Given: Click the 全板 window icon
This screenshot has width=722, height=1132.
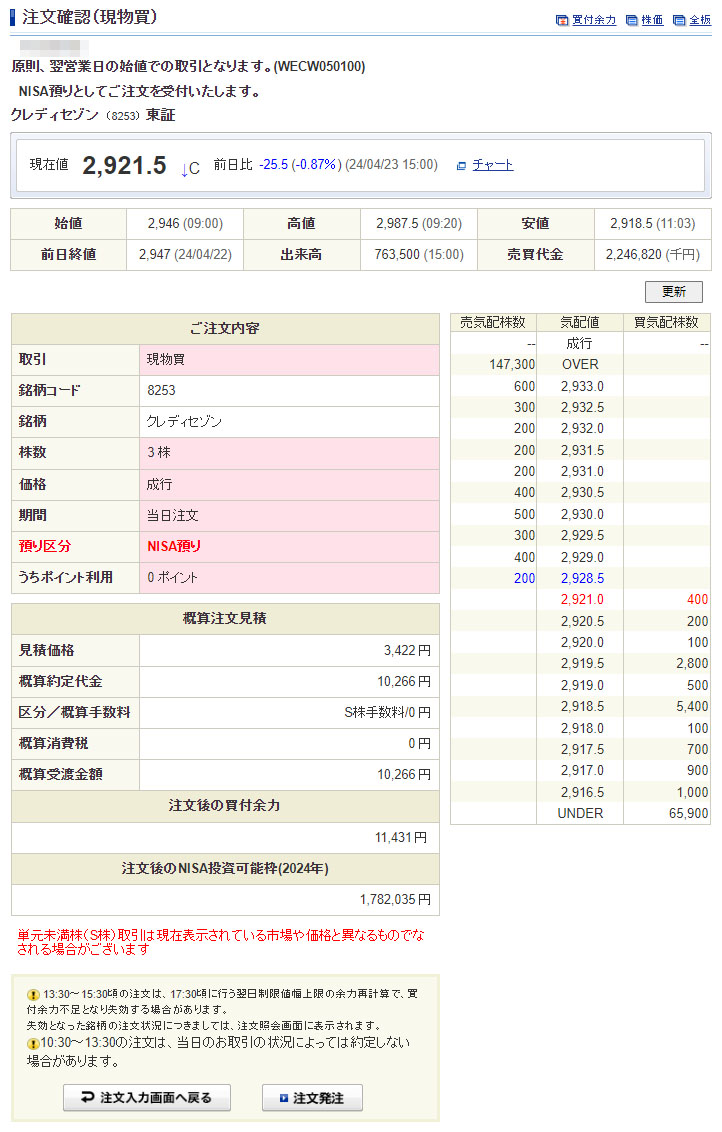Looking at the screenshot, I should click(679, 20).
